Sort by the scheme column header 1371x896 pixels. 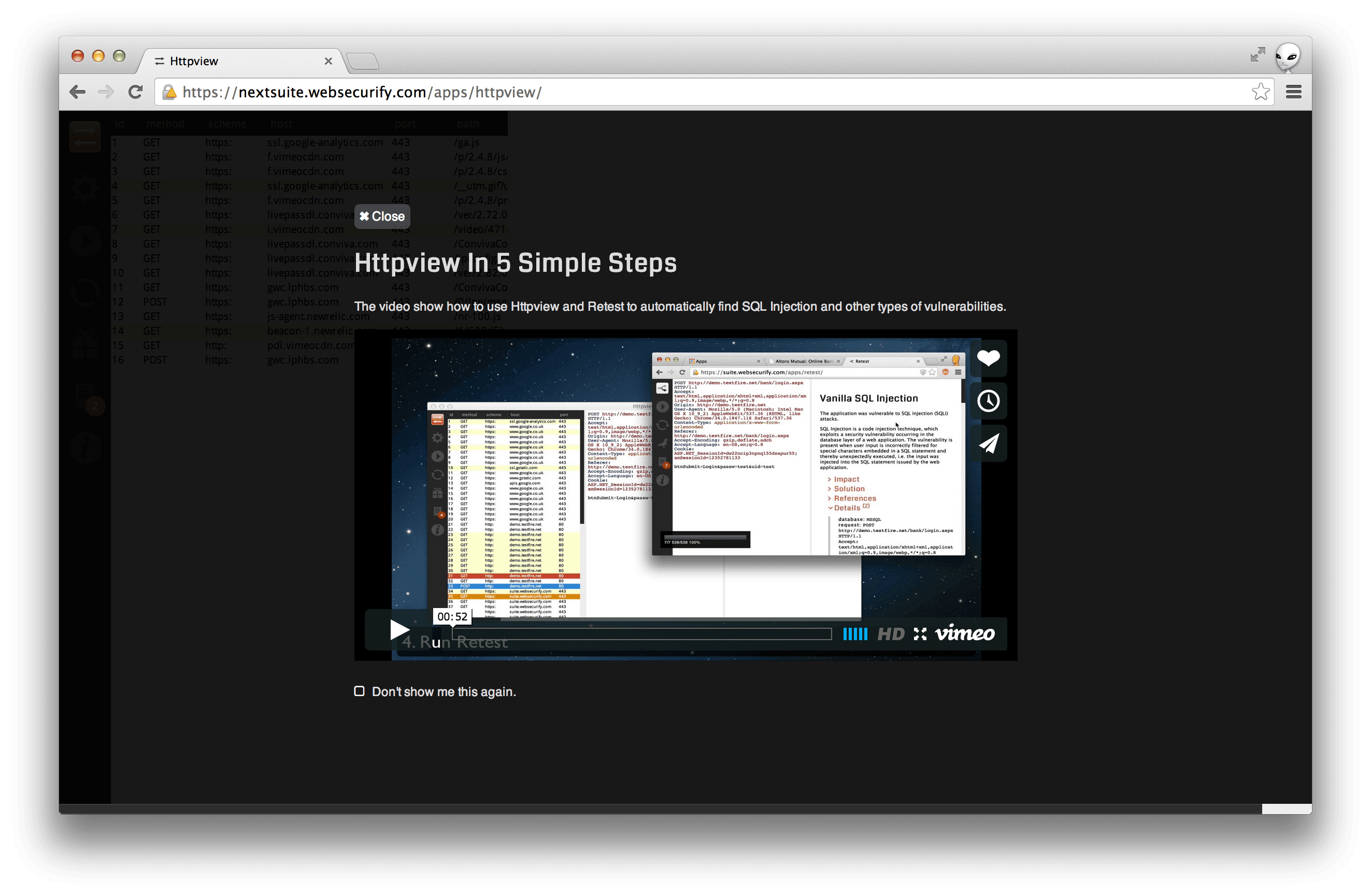pyautogui.click(x=227, y=123)
